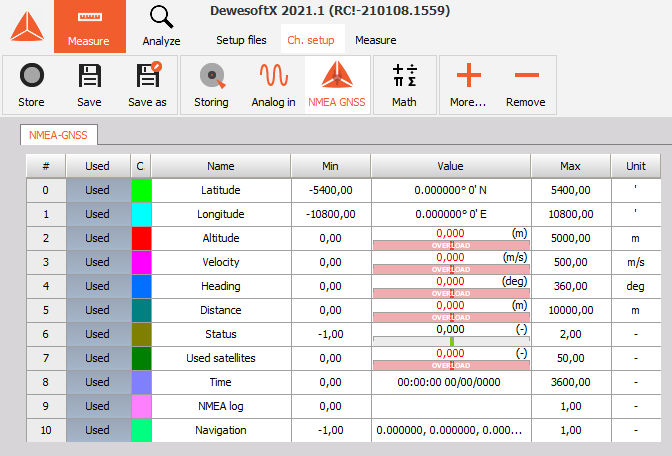672x456 pixels.
Task: Click Heading unit cell deg
Action: pyautogui.click(x=636, y=286)
